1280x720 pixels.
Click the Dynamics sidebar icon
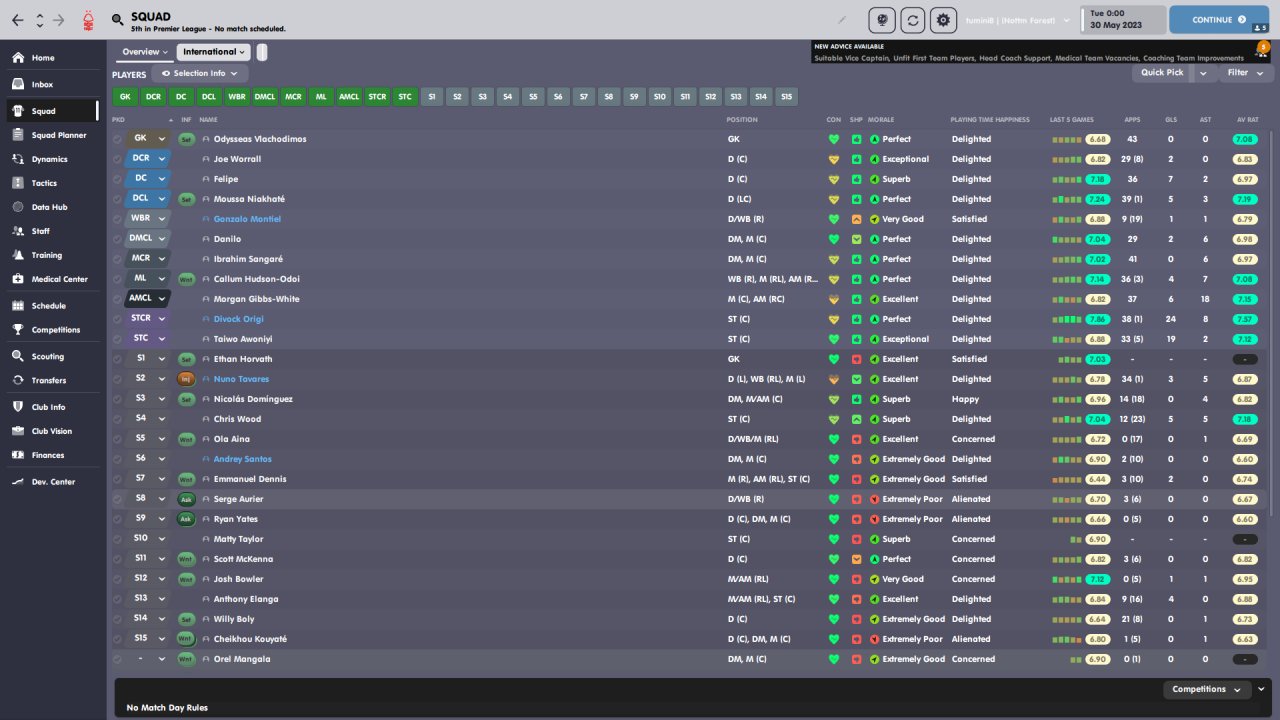(18, 159)
